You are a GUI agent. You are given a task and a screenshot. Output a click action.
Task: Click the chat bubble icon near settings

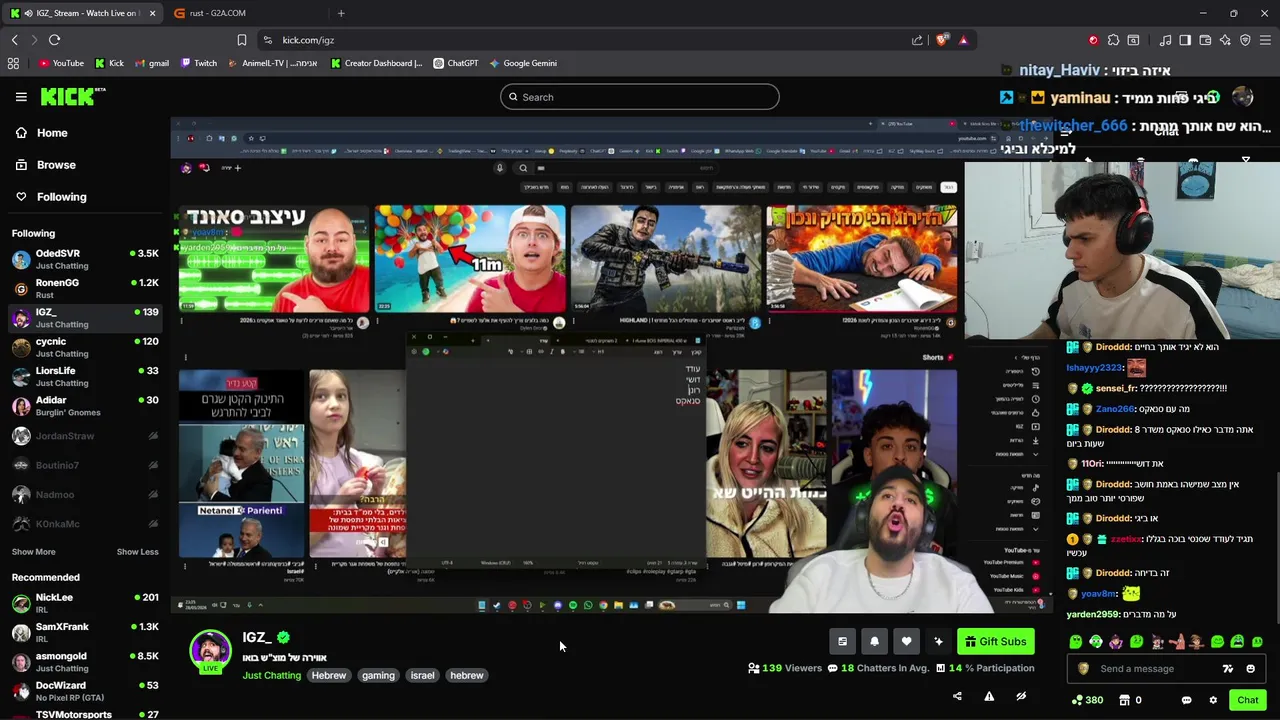[x=1186, y=700]
